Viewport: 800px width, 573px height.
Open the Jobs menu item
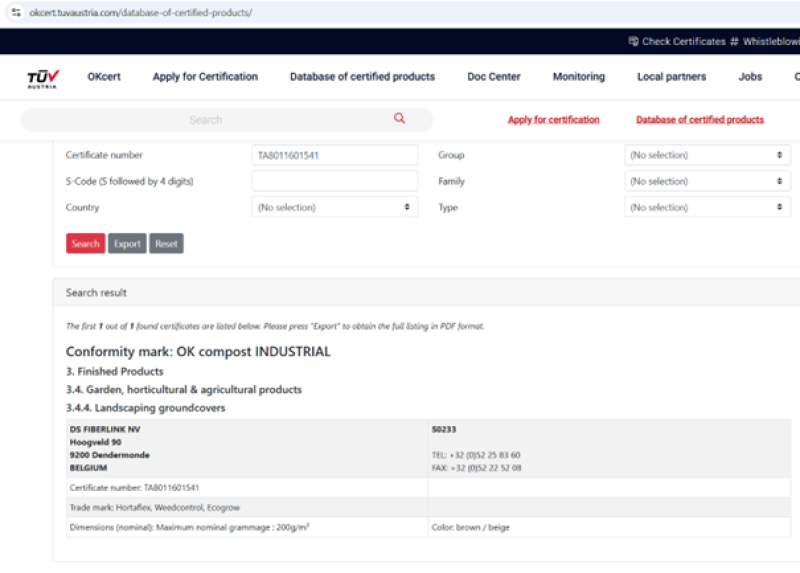pos(750,77)
